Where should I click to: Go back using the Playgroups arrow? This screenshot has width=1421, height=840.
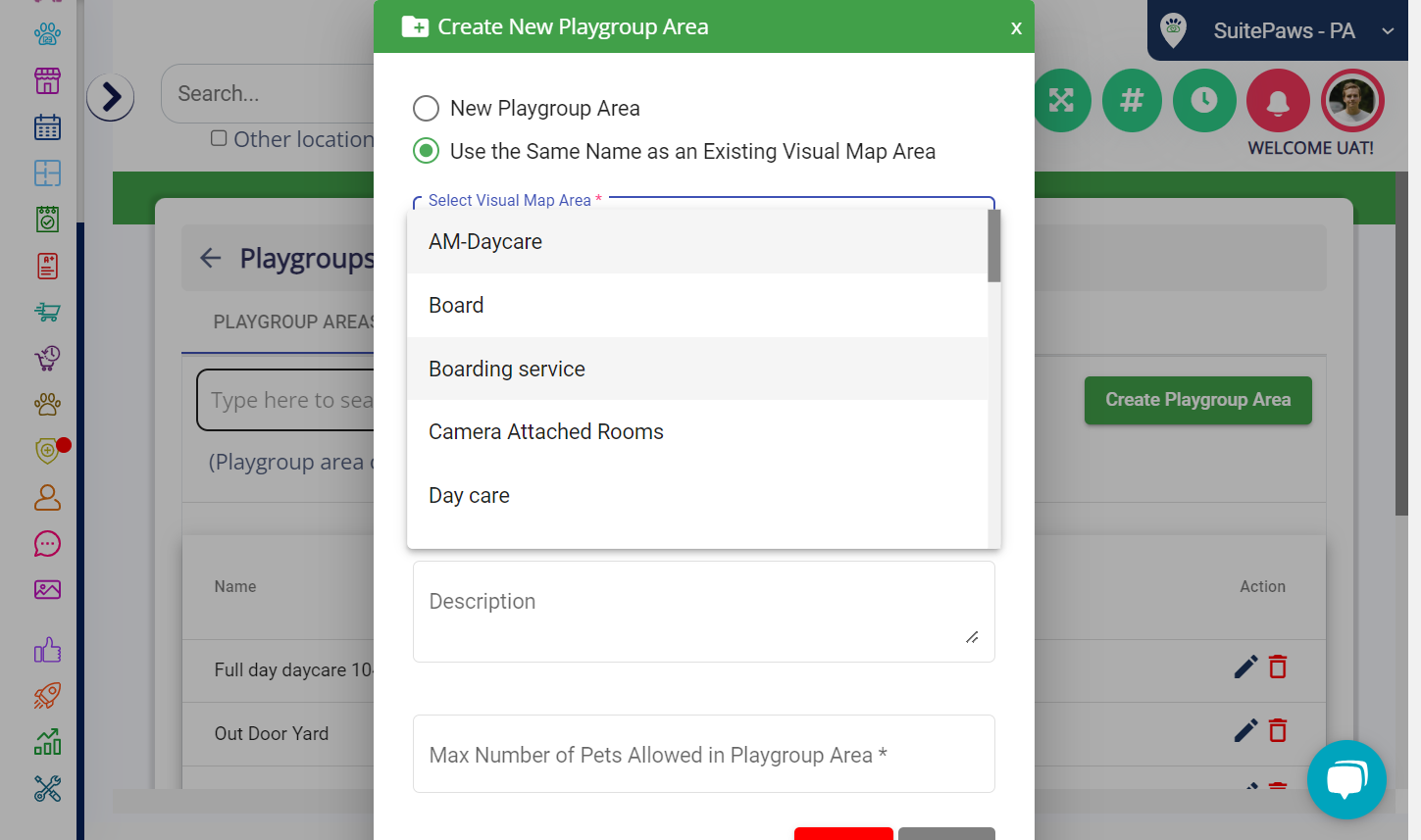click(210, 258)
